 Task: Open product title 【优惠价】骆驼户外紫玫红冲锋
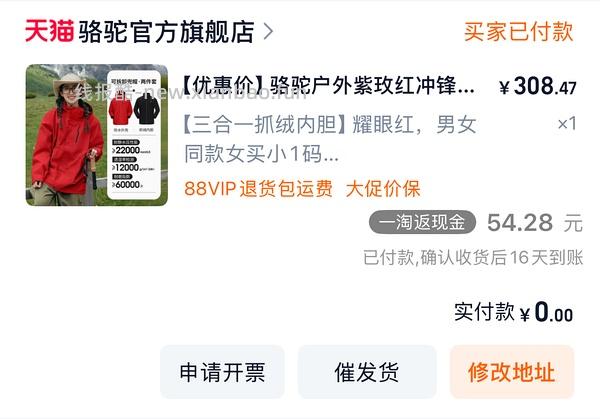pyautogui.click(x=328, y=85)
